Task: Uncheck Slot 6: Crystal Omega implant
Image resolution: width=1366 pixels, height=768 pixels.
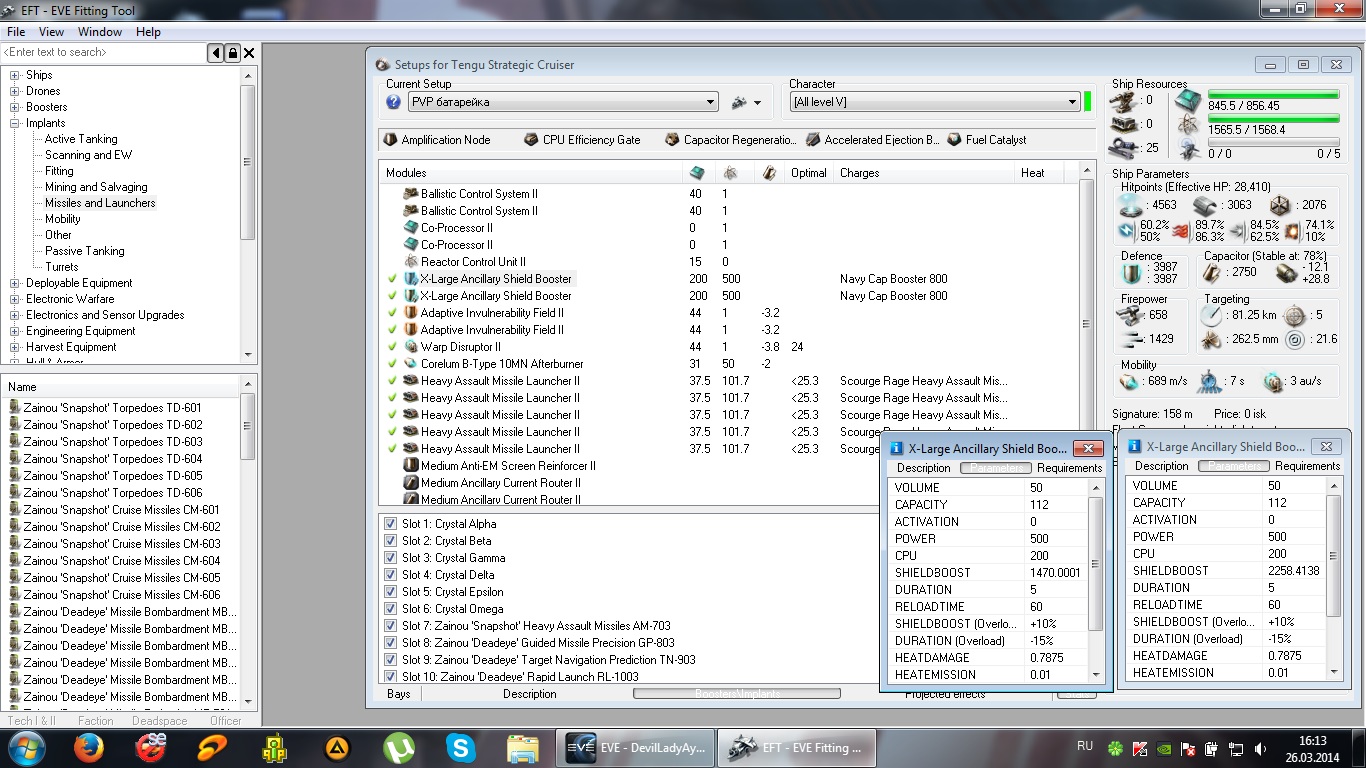Action: pos(390,609)
